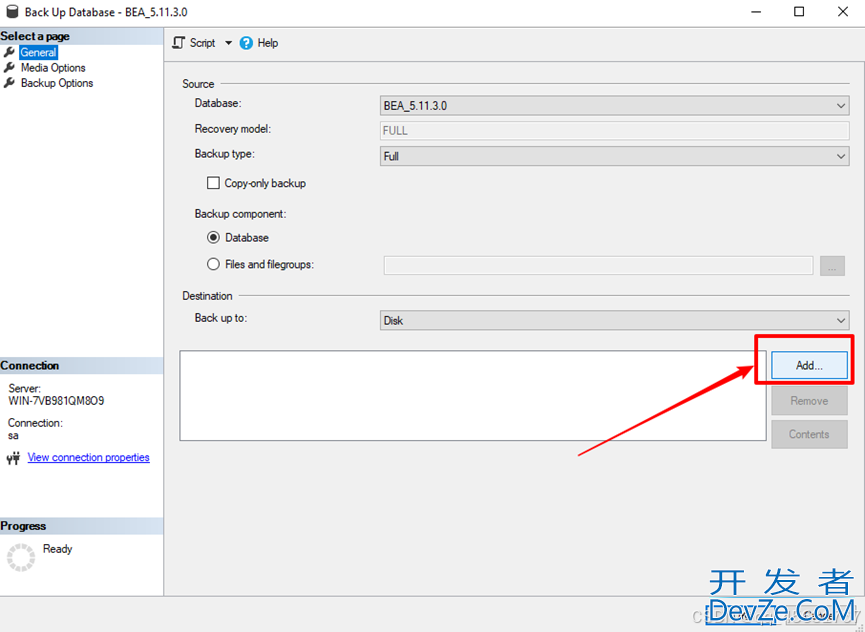Open the Media Options page
The height and width of the screenshot is (632, 865).
coord(53,68)
